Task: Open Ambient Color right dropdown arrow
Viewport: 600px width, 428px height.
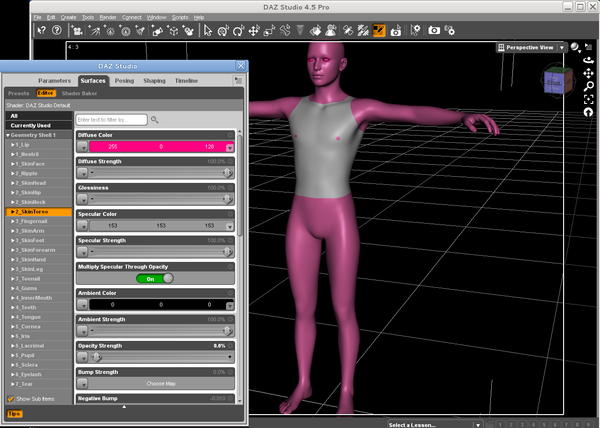Action: coord(230,305)
